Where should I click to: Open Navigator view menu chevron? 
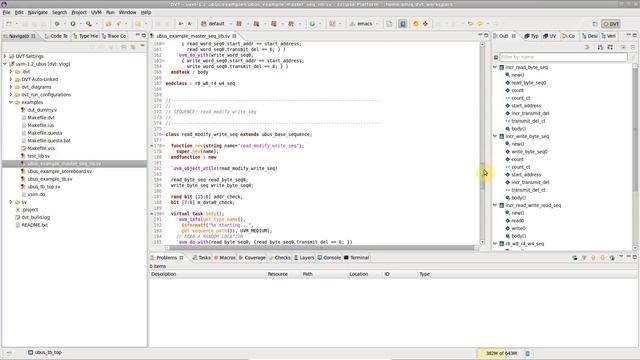pyautogui.click(x=142, y=47)
